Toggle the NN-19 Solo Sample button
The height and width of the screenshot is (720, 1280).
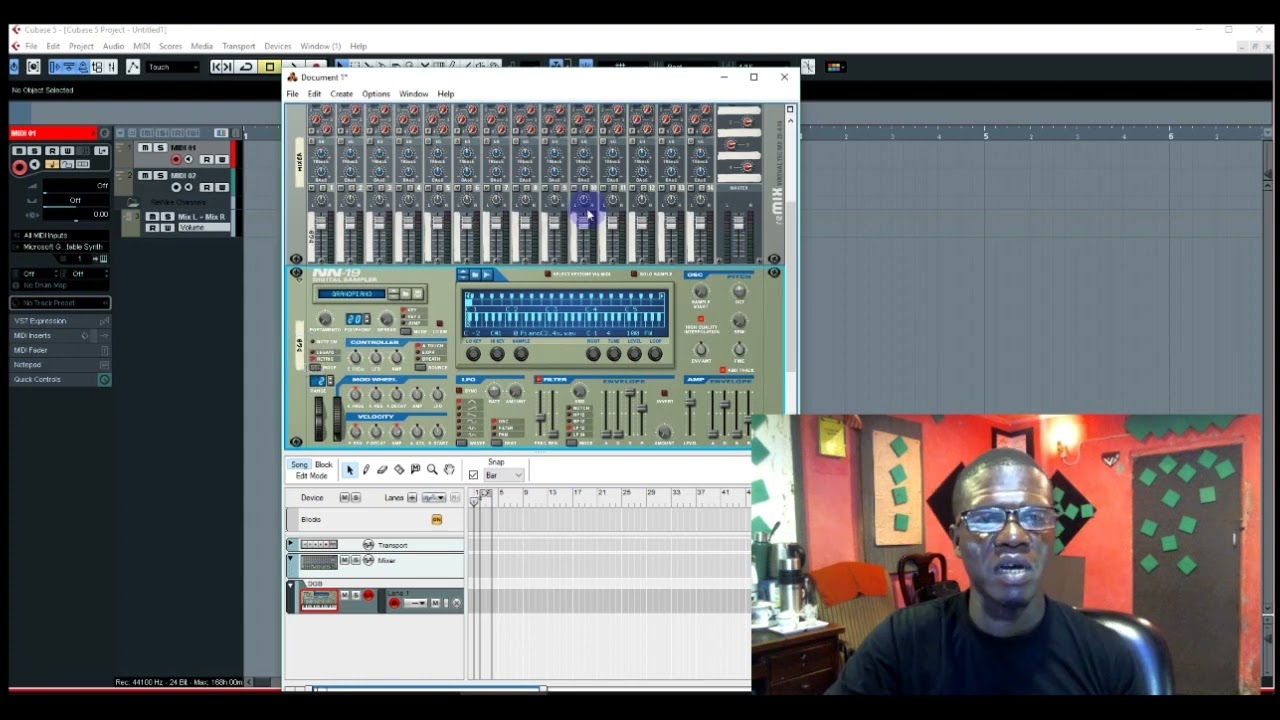[635, 274]
